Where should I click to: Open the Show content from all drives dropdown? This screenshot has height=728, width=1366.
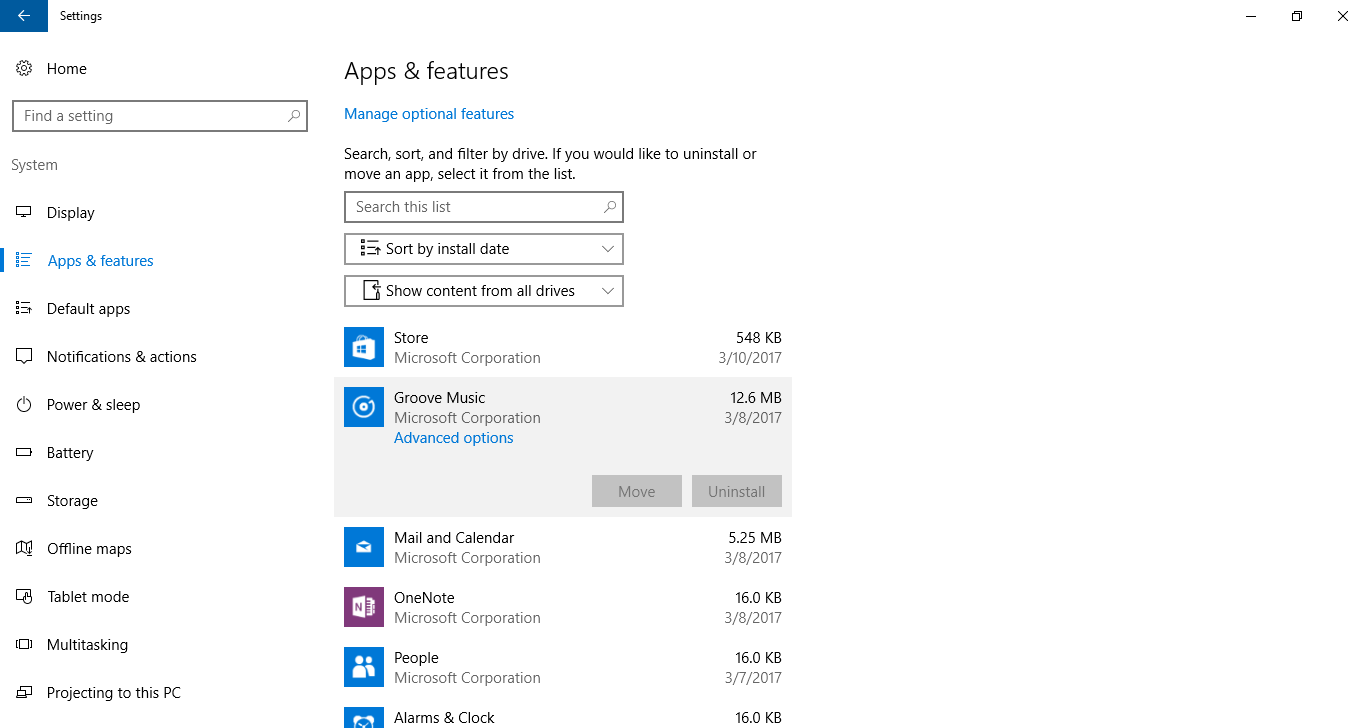tap(484, 291)
